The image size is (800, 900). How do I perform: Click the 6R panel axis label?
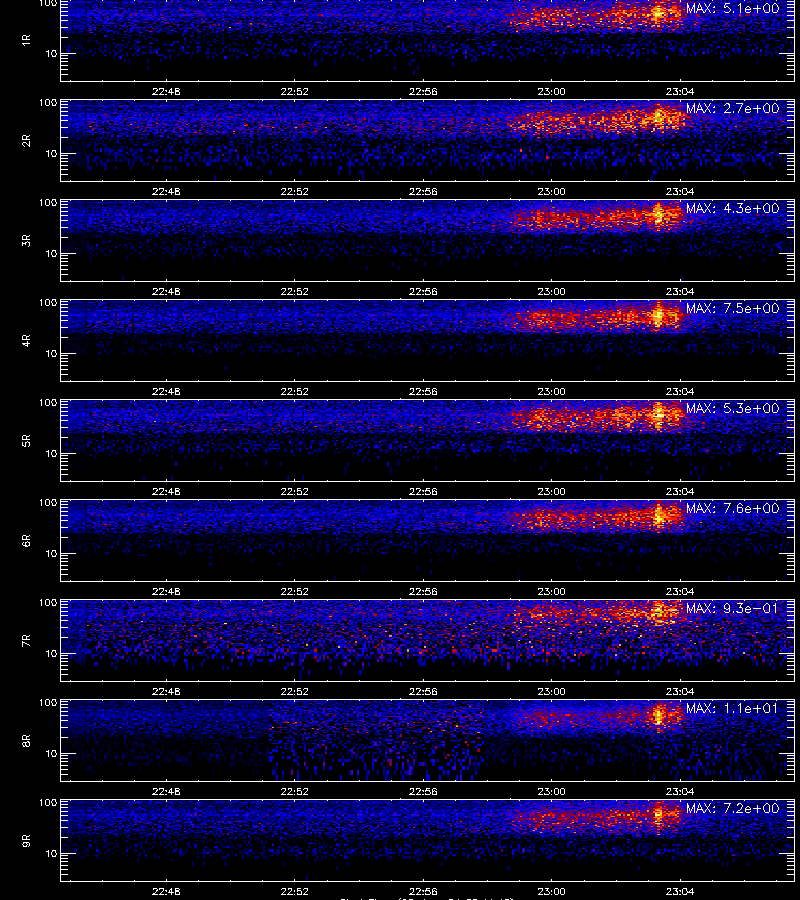coord(26,540)
